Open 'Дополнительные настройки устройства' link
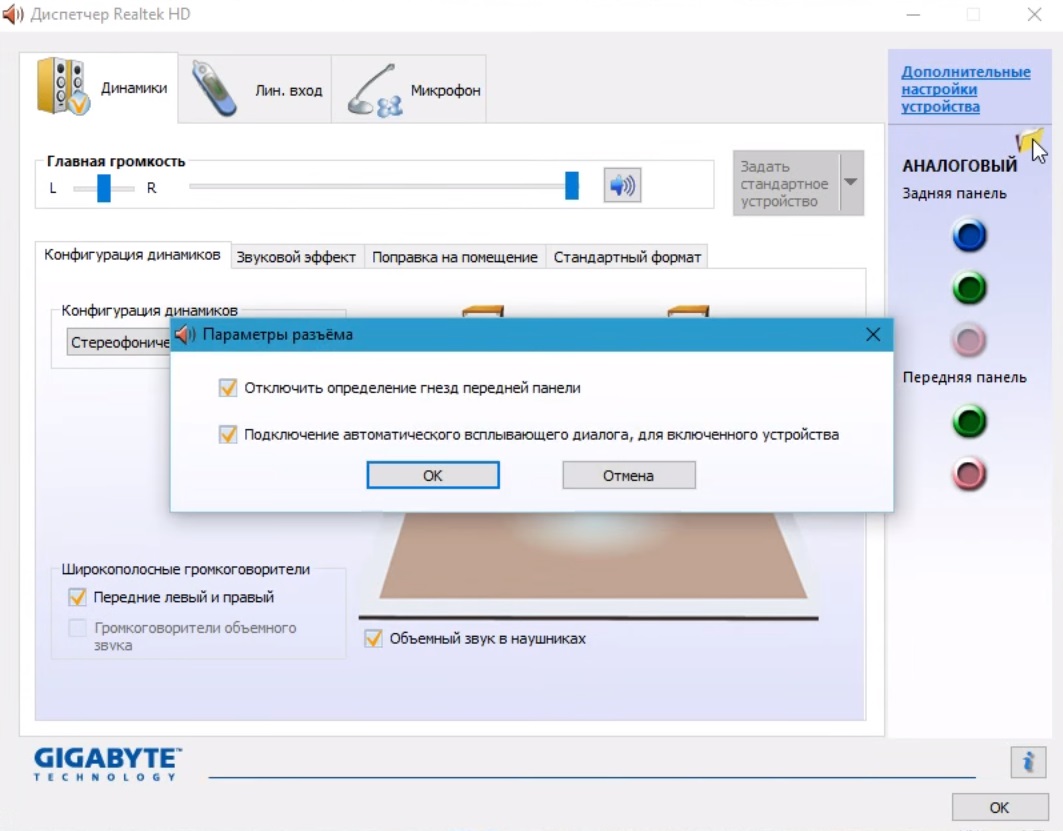 click(x=964, y=89)
